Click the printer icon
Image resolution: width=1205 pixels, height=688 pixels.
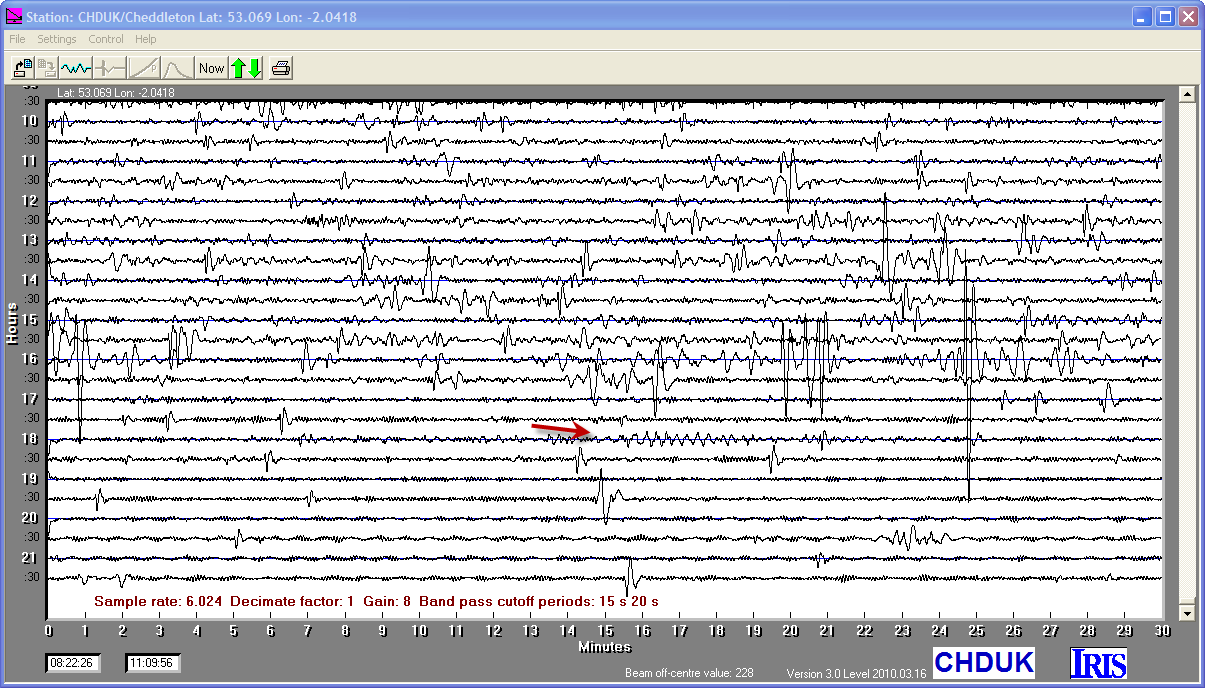pyautogui.click(x=281, y=68)
